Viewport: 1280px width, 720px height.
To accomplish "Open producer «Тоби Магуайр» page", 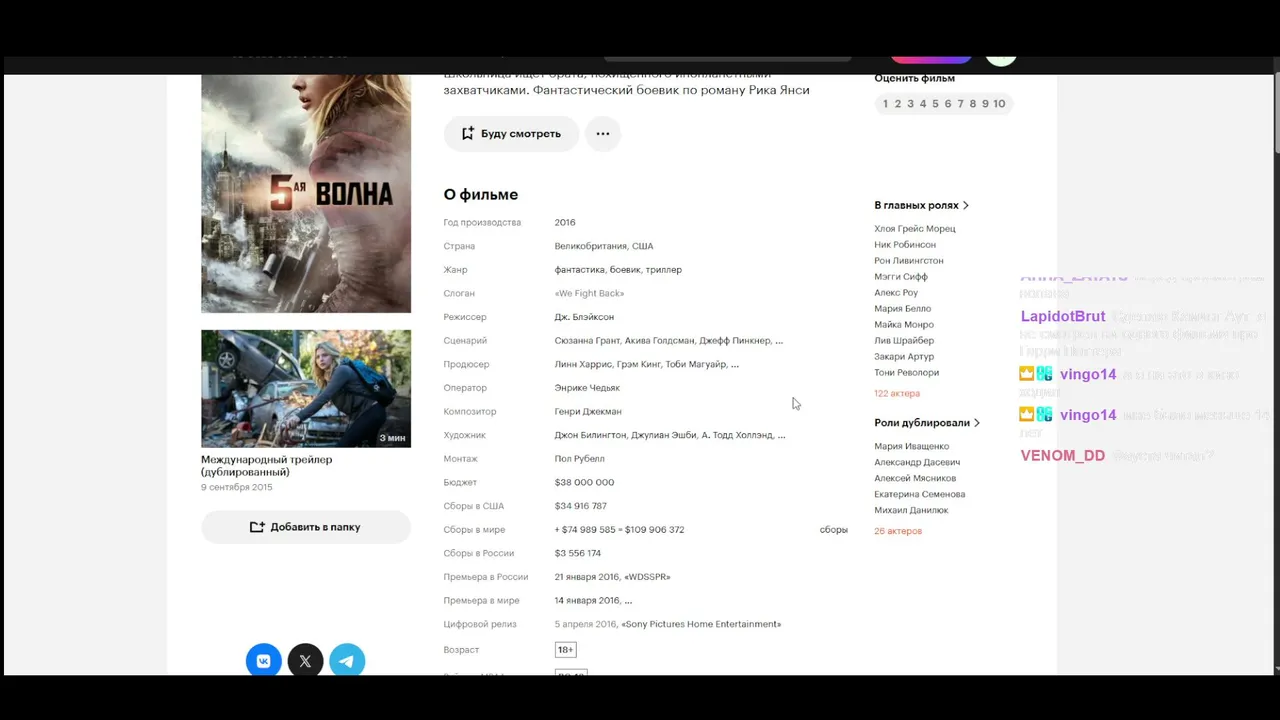I will [x=697, y=365].
